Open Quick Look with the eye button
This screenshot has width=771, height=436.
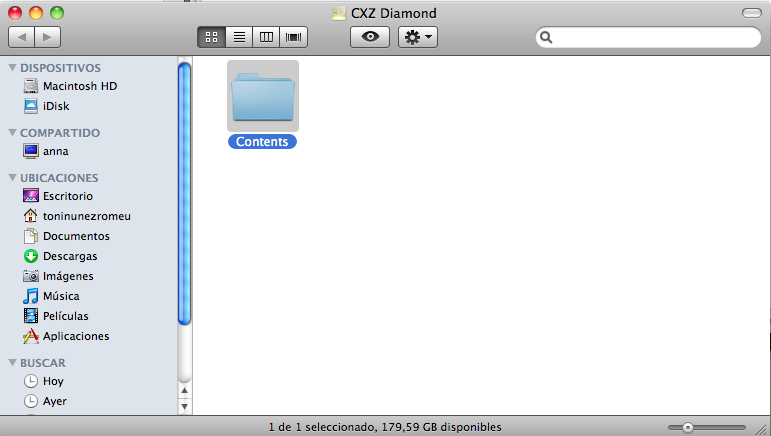pos(370,37)
